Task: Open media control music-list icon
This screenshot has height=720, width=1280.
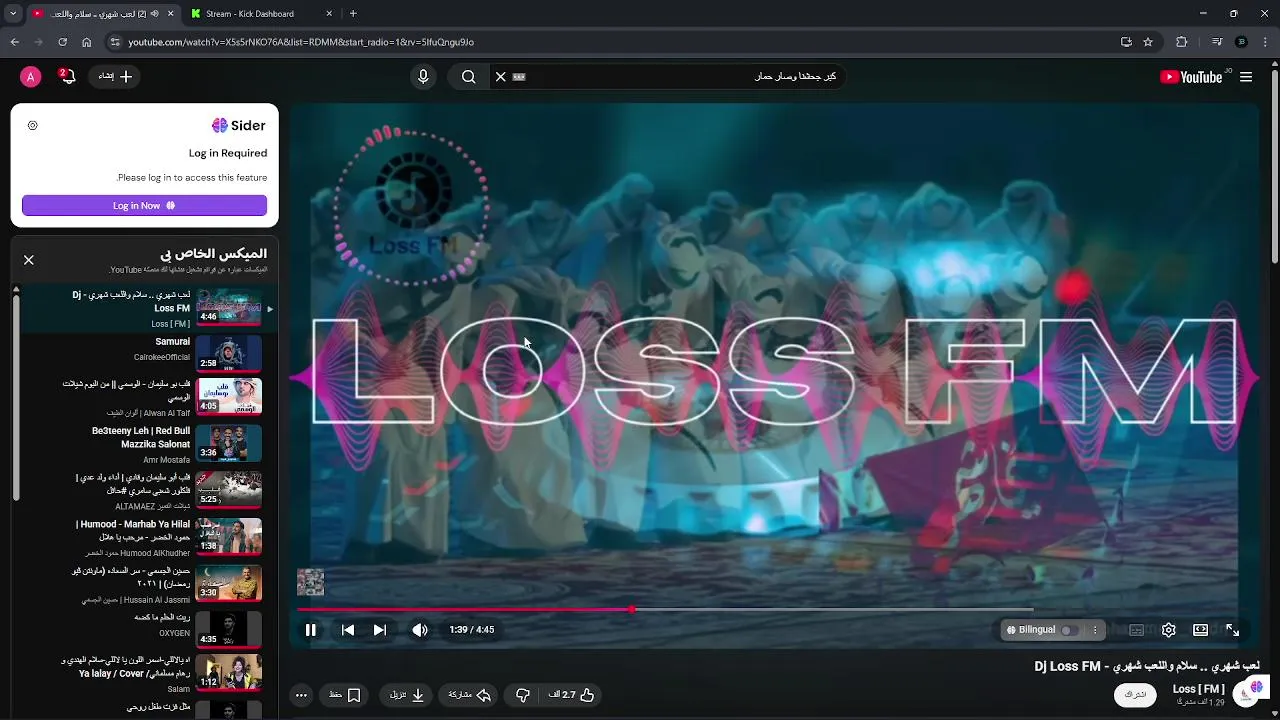Action: click(1217, 42)
